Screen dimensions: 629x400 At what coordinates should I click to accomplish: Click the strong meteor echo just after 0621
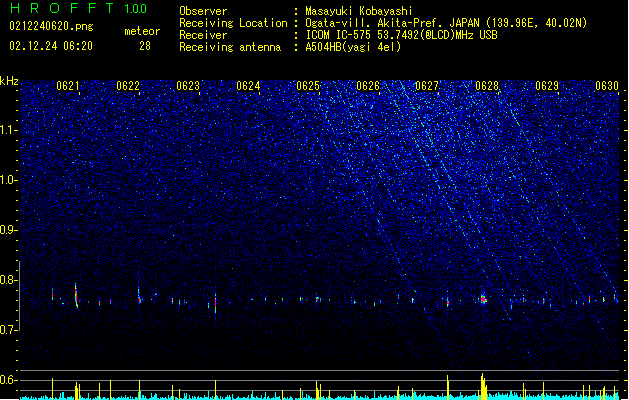tap(76, 295)
